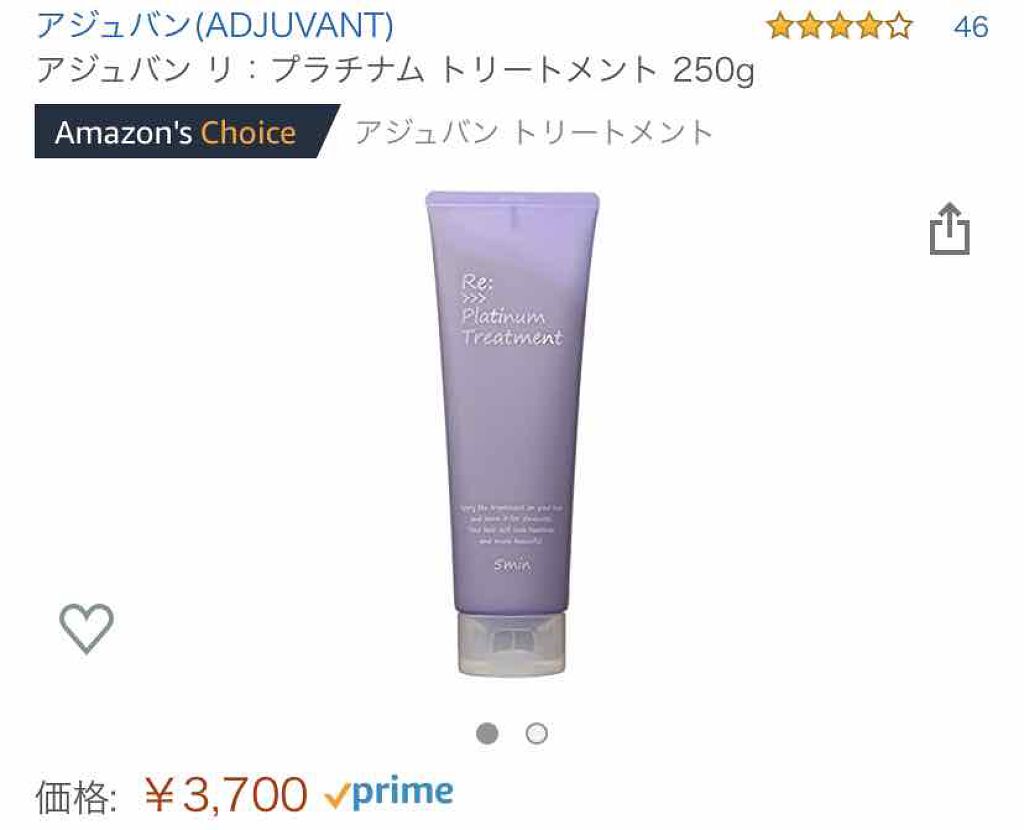Image resolution: width=1024 pixels, height=830 pixels.
Task: Tap the empty fifth rating star
Action: pyautogui.click(x=899, y=27)
